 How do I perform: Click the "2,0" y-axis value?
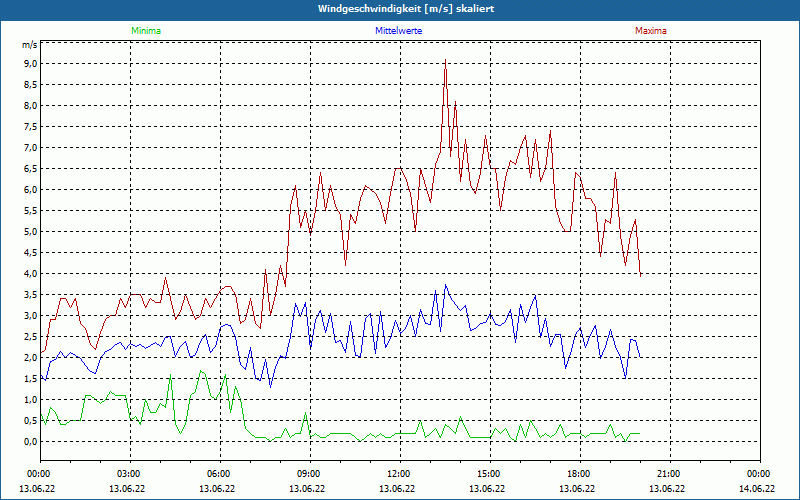[x=31, y=358]
